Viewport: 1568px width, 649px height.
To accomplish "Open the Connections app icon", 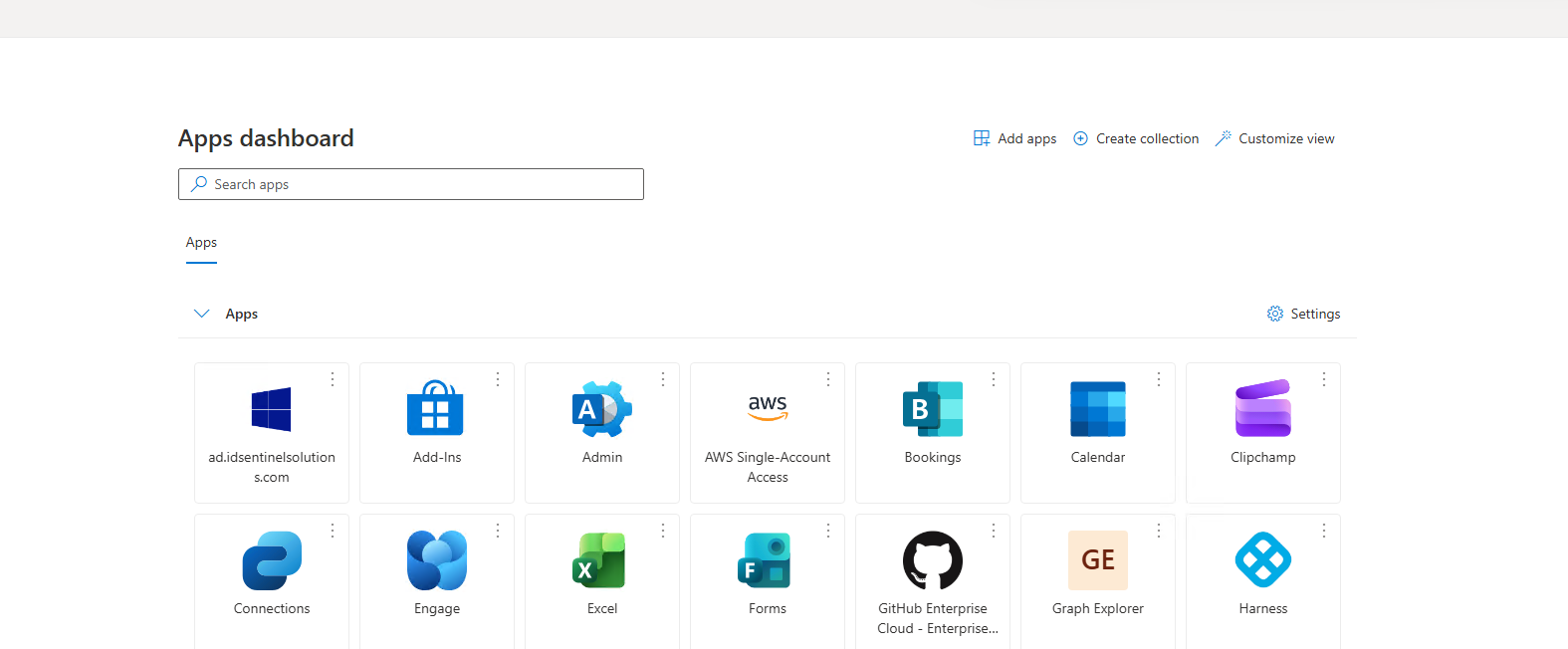I will click(272, 560).
